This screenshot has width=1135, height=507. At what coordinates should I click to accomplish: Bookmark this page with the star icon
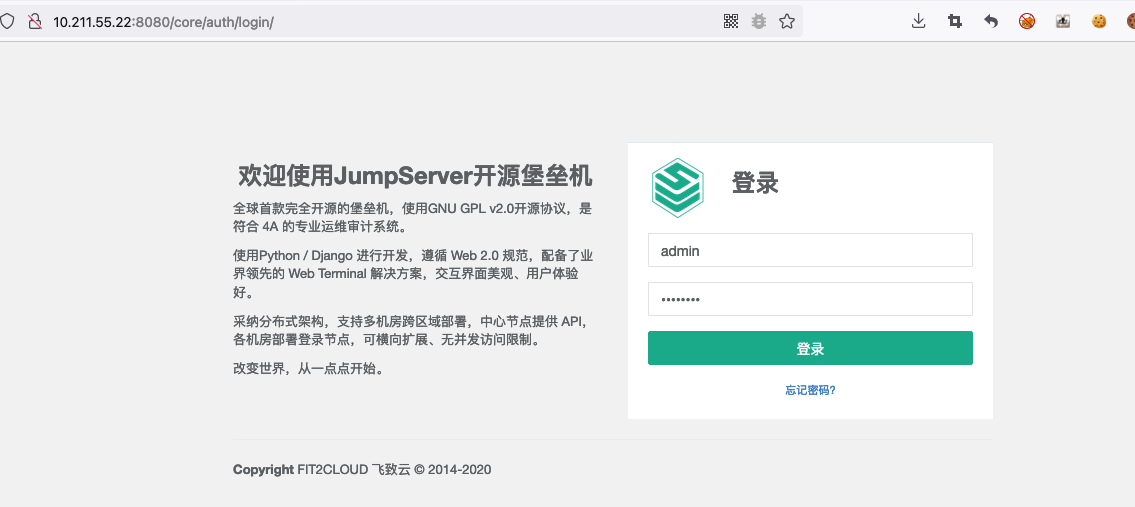[x=787, y=21]
